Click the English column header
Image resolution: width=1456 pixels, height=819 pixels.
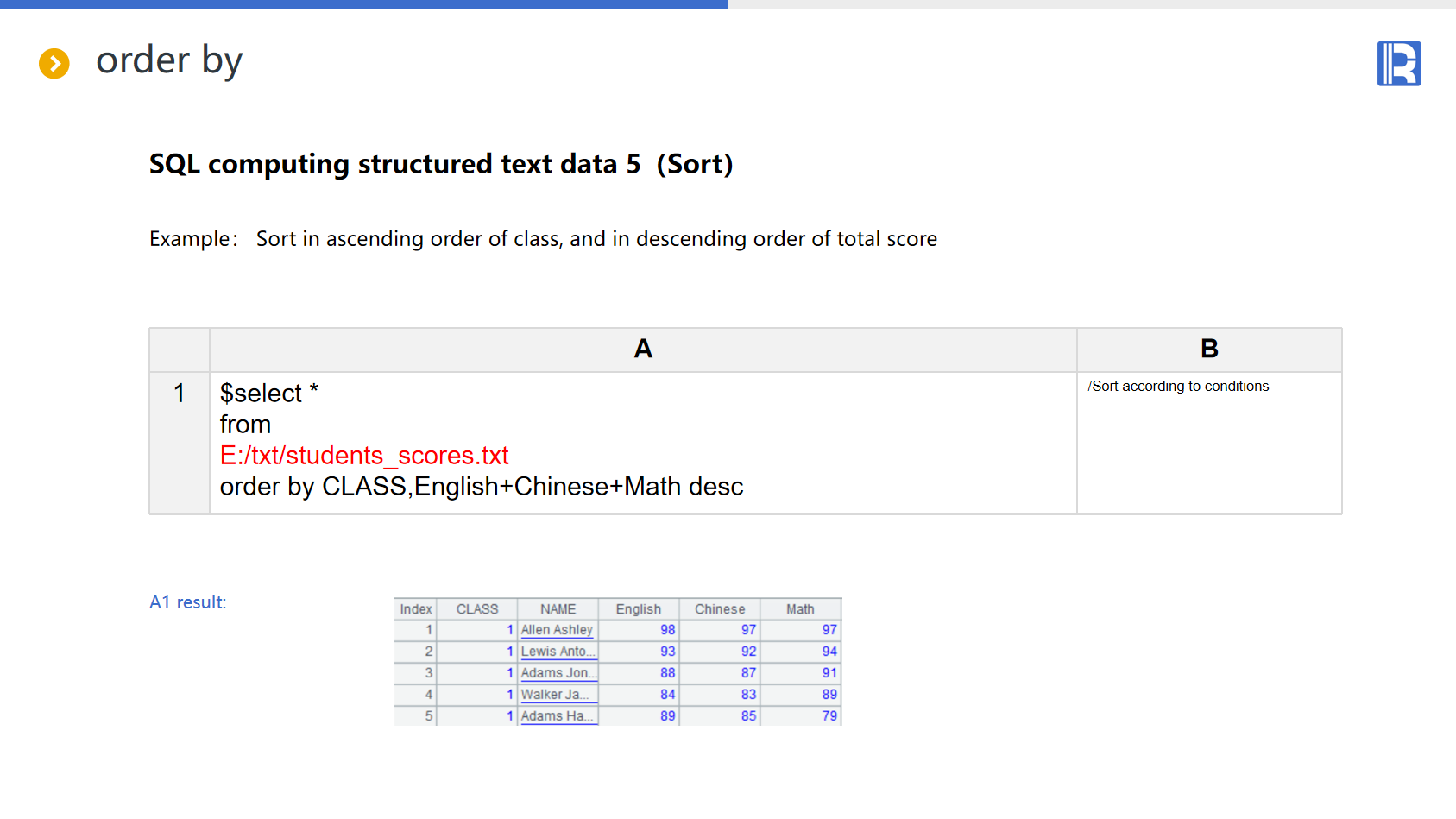tap(638, 609)
